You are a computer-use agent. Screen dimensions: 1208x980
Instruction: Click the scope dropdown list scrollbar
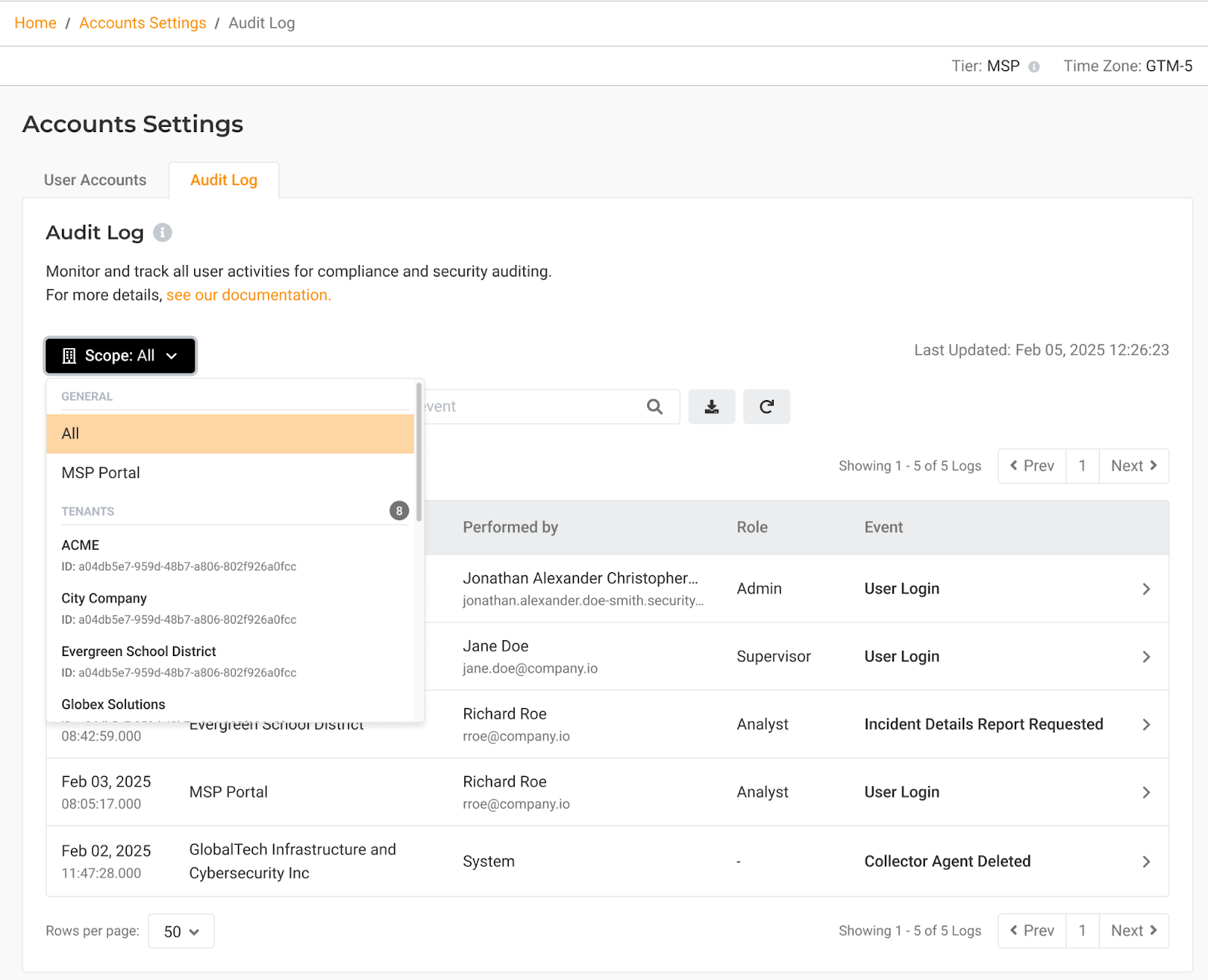(419, 451)
